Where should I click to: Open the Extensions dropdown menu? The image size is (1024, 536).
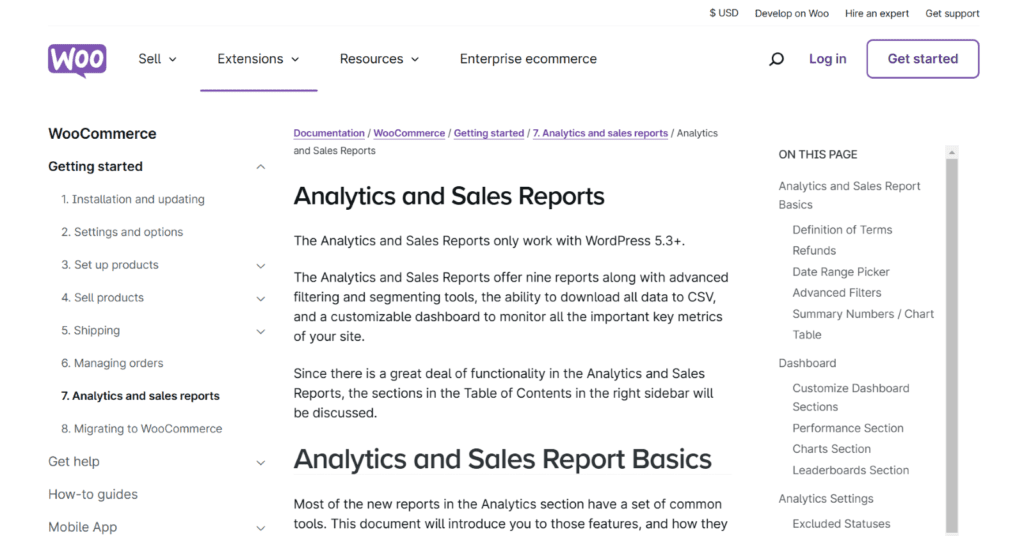pyautogui.click(x=258, y=59)
